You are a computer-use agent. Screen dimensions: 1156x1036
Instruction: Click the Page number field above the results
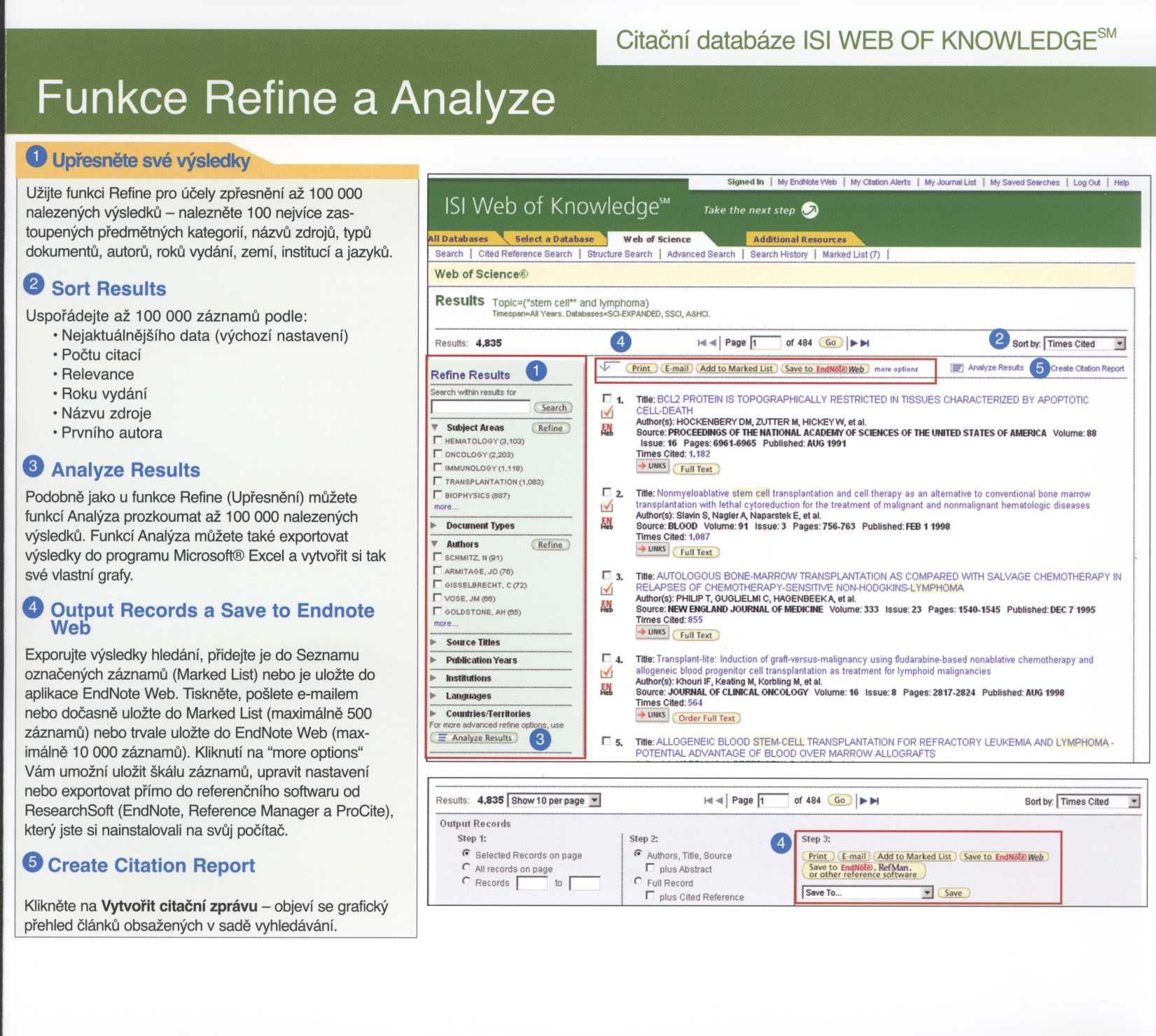[x=765, y=343]
